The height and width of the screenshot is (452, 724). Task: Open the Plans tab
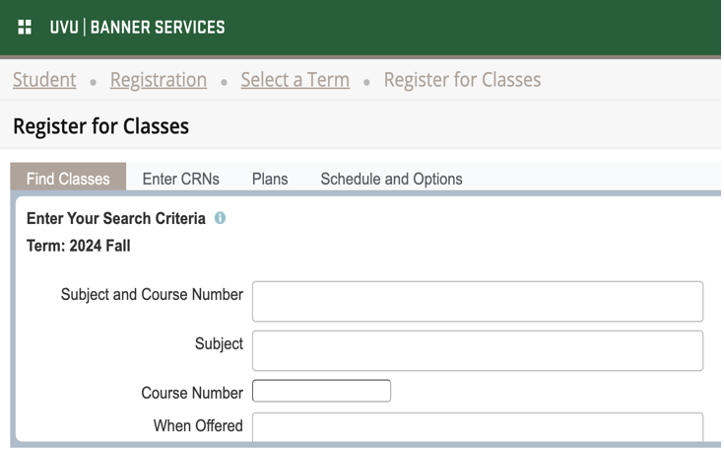point(270,179)
